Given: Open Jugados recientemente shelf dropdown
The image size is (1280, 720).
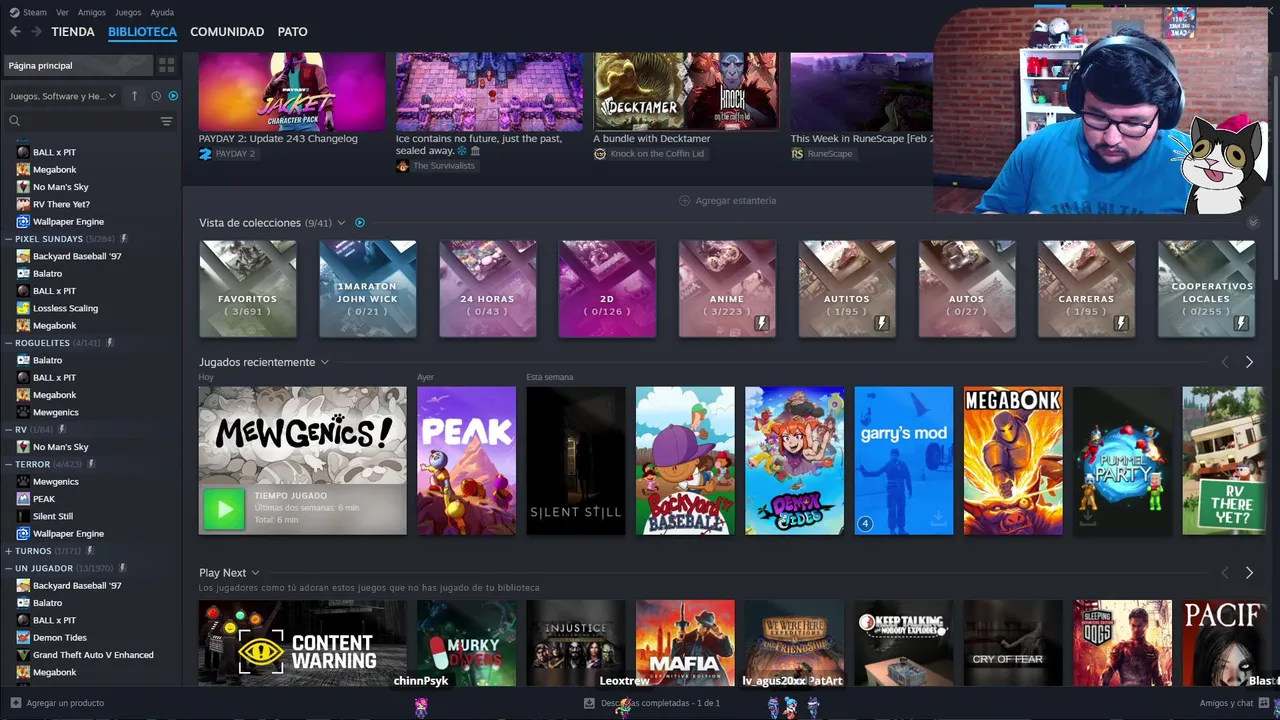Looking at the screenshot, I should coord(325,362).
